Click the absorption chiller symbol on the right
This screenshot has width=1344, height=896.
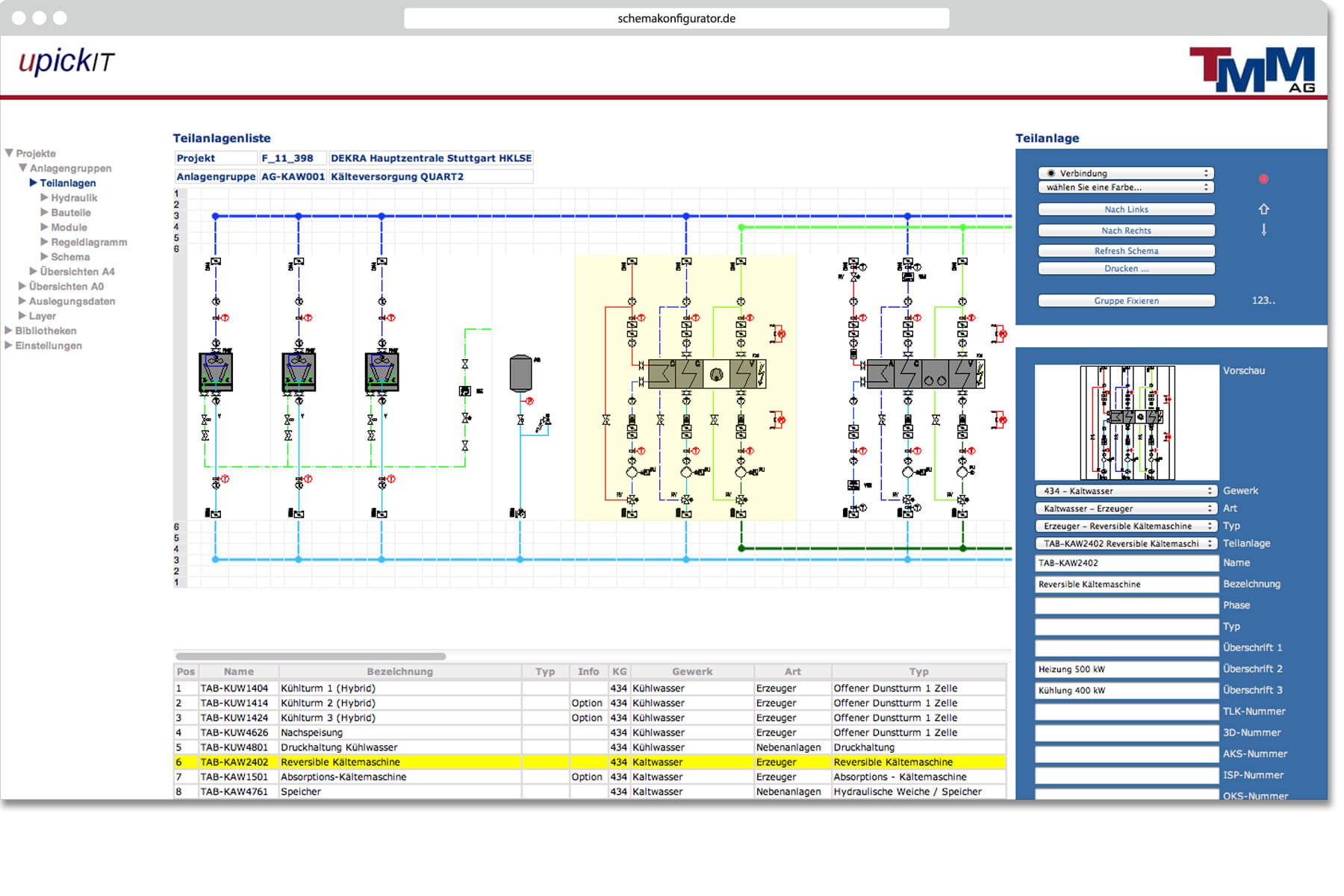(x=925, y=374)
